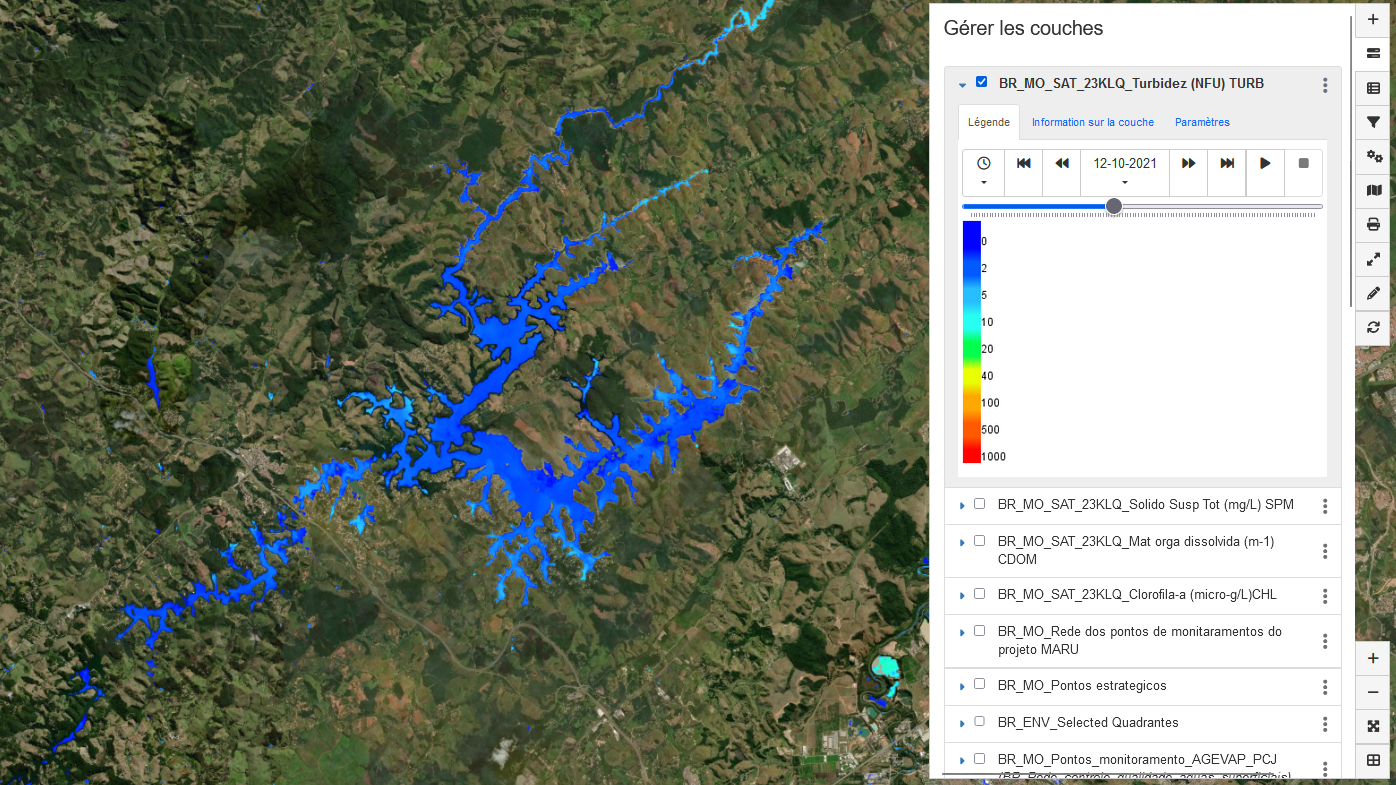Enable the Solido Susp Tot SPM layer
The image size is (1396, 785).
click(980, 504)
